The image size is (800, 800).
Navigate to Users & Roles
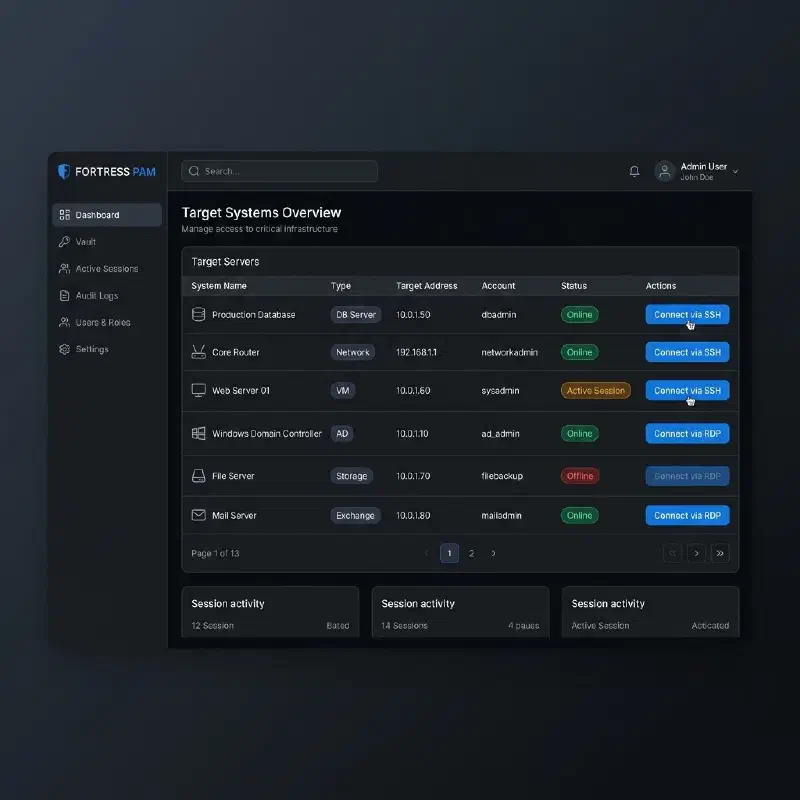(x=107, y=322)
